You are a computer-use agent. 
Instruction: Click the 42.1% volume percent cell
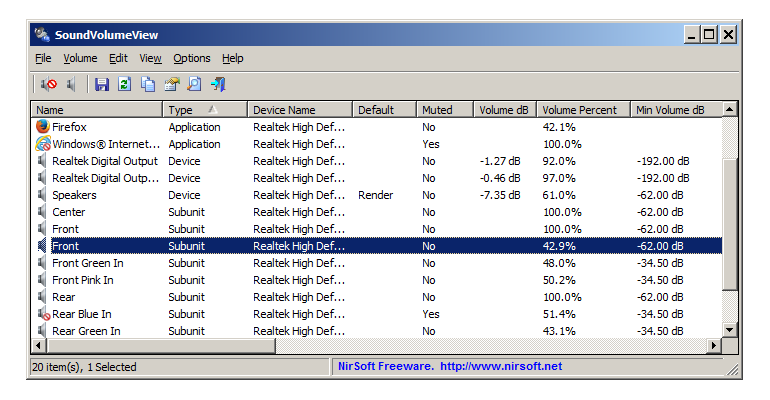point(559,127)
